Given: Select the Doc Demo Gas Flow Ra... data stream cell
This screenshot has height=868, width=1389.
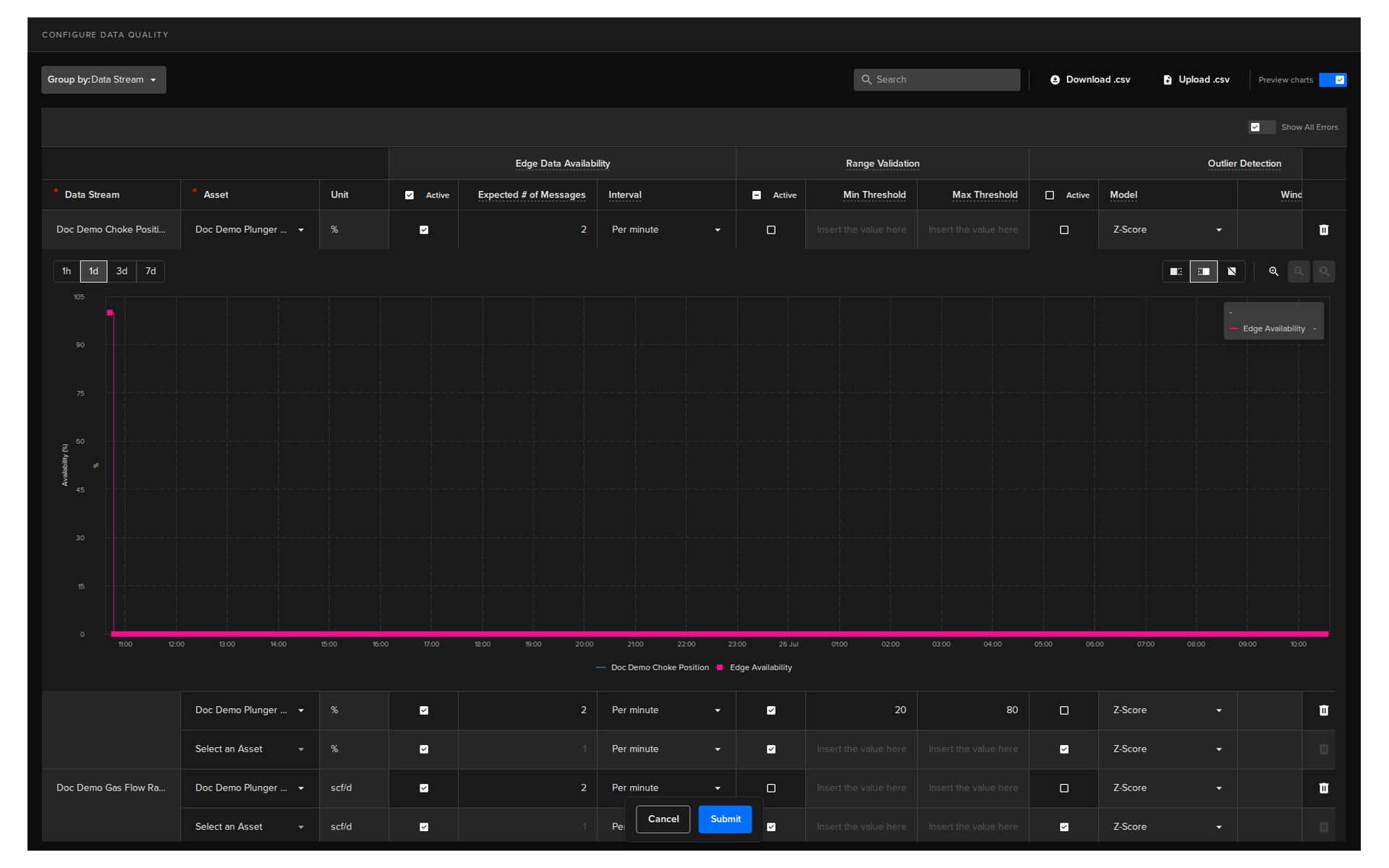Looking at the screenshot, I should tap(111, 788).
